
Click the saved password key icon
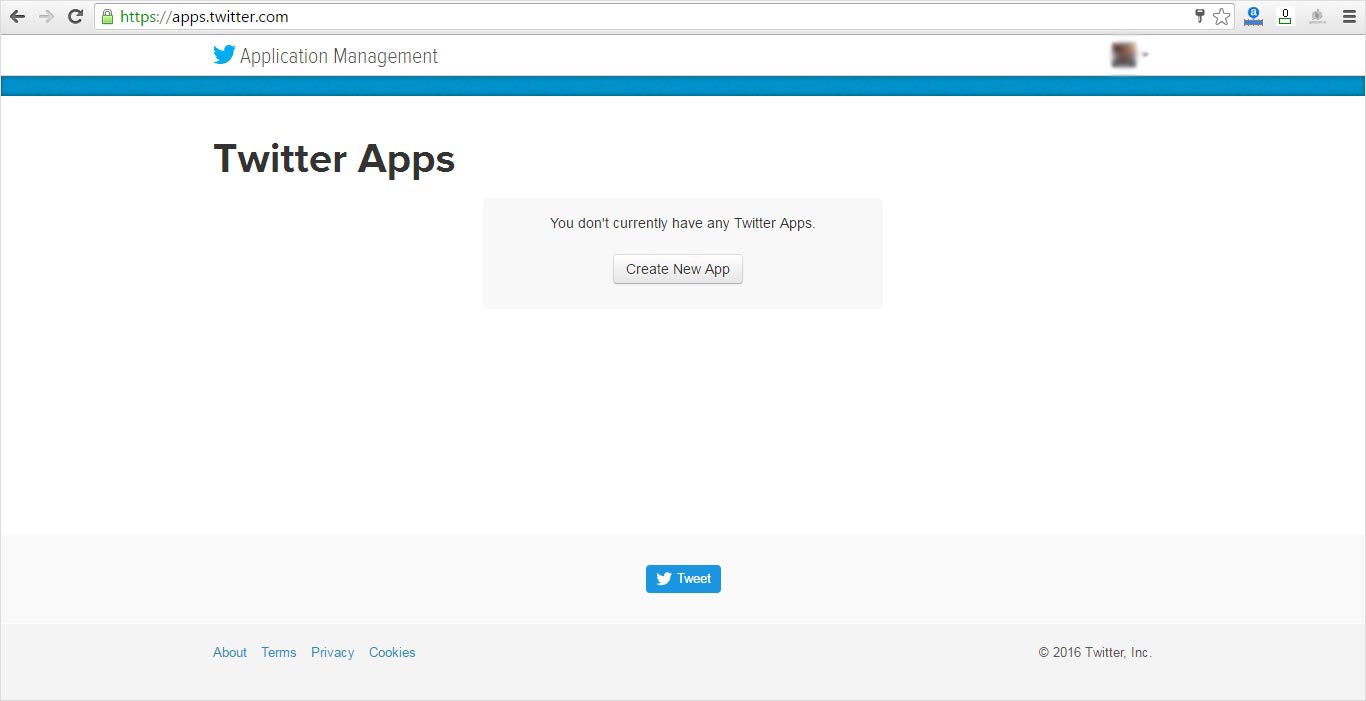pos(1200,16)
